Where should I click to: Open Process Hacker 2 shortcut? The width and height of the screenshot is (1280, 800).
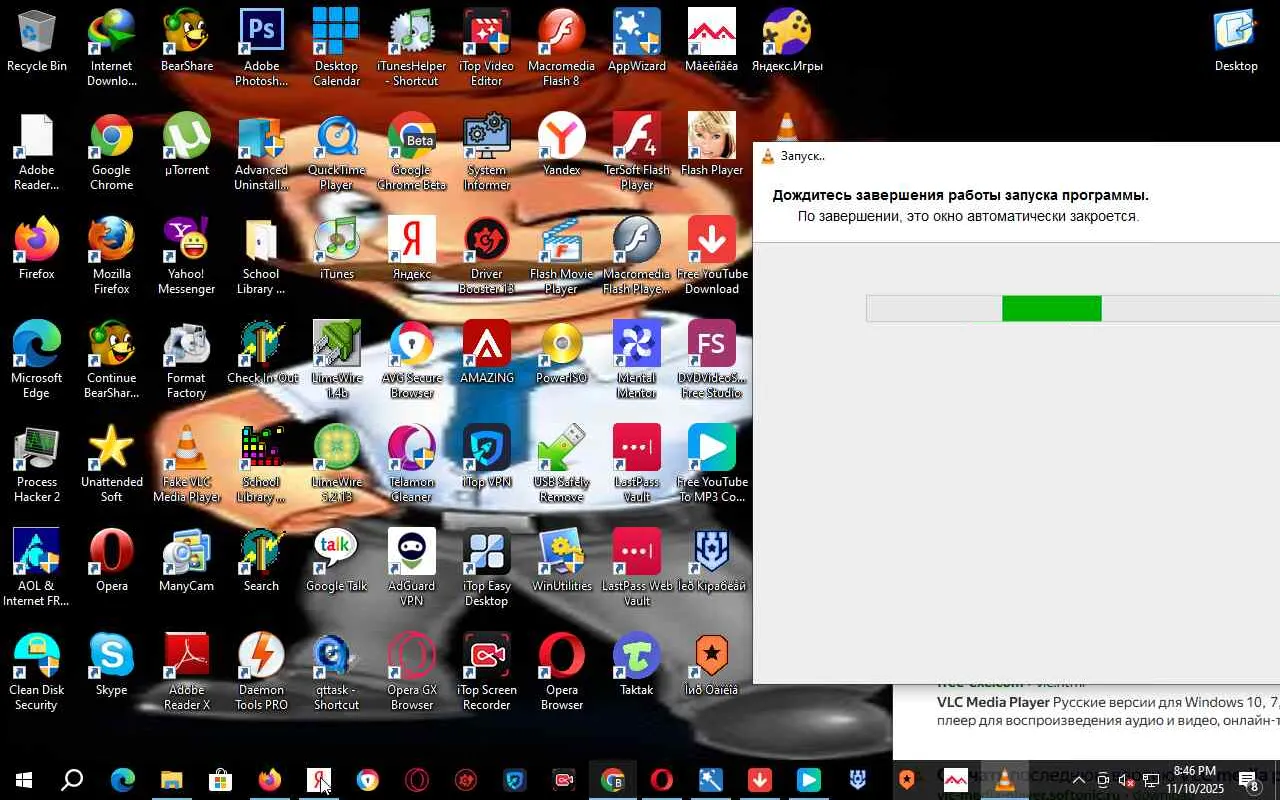click(x=37, y=464)
